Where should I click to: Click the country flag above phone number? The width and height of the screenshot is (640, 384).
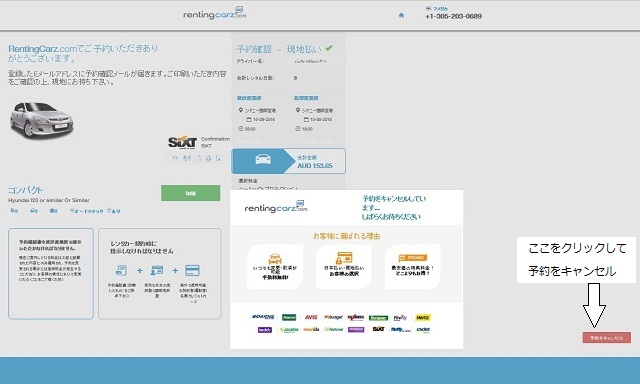click(x=428, y=8)
